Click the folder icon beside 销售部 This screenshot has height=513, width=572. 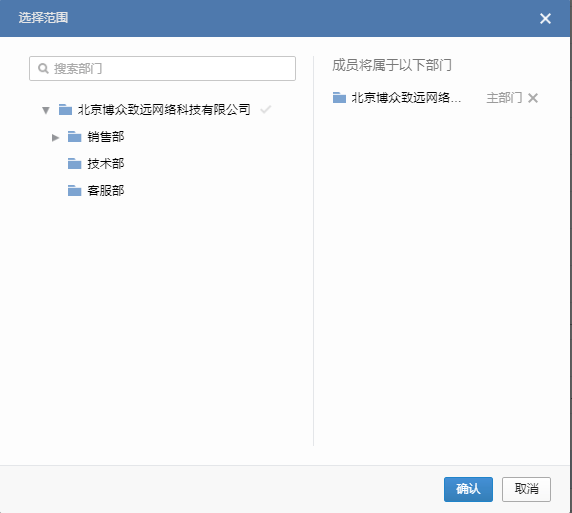[x=74, y=137]
